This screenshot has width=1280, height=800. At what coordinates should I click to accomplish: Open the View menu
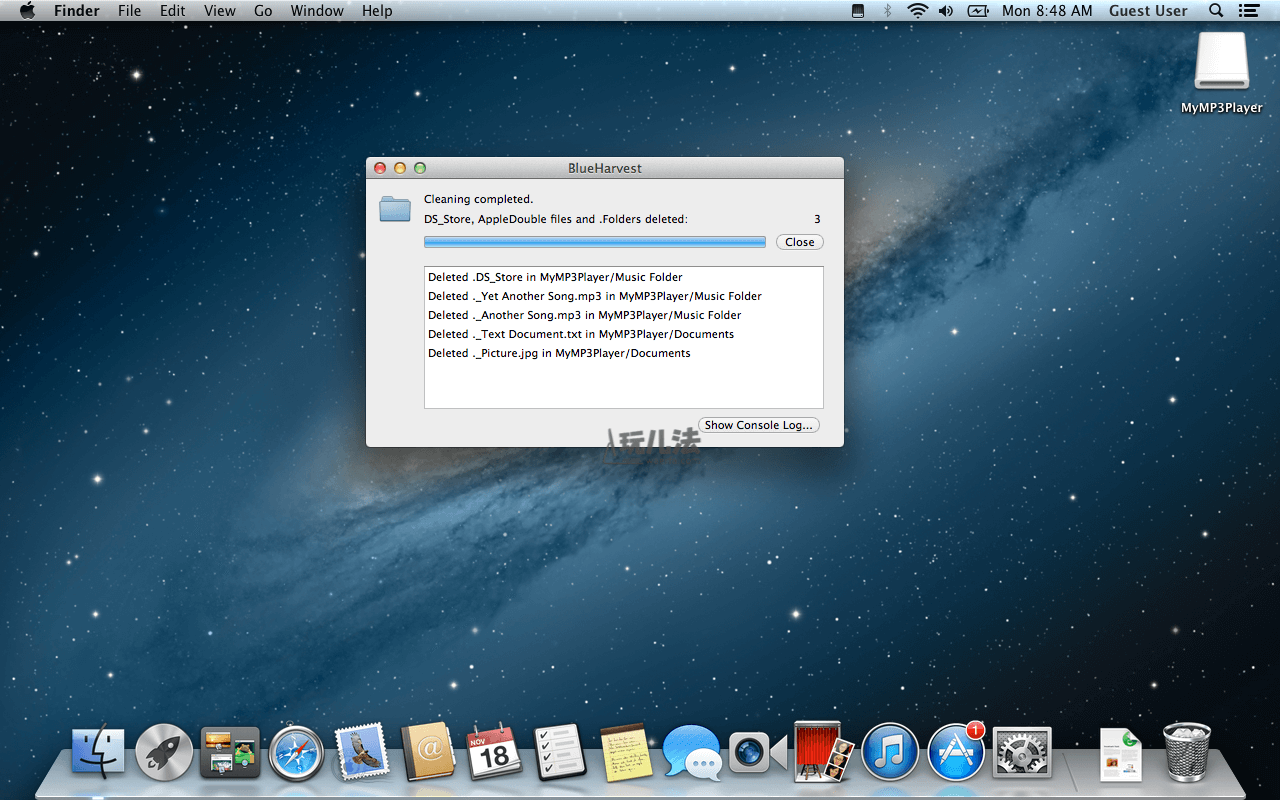pyautogui.click(x=220, y=11)
